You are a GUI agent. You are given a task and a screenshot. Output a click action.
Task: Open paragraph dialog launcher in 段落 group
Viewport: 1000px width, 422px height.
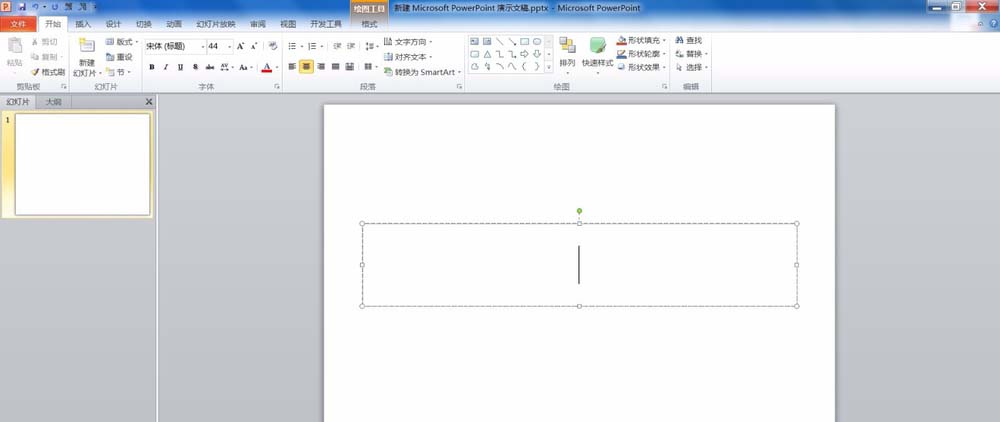pos(459,86)
